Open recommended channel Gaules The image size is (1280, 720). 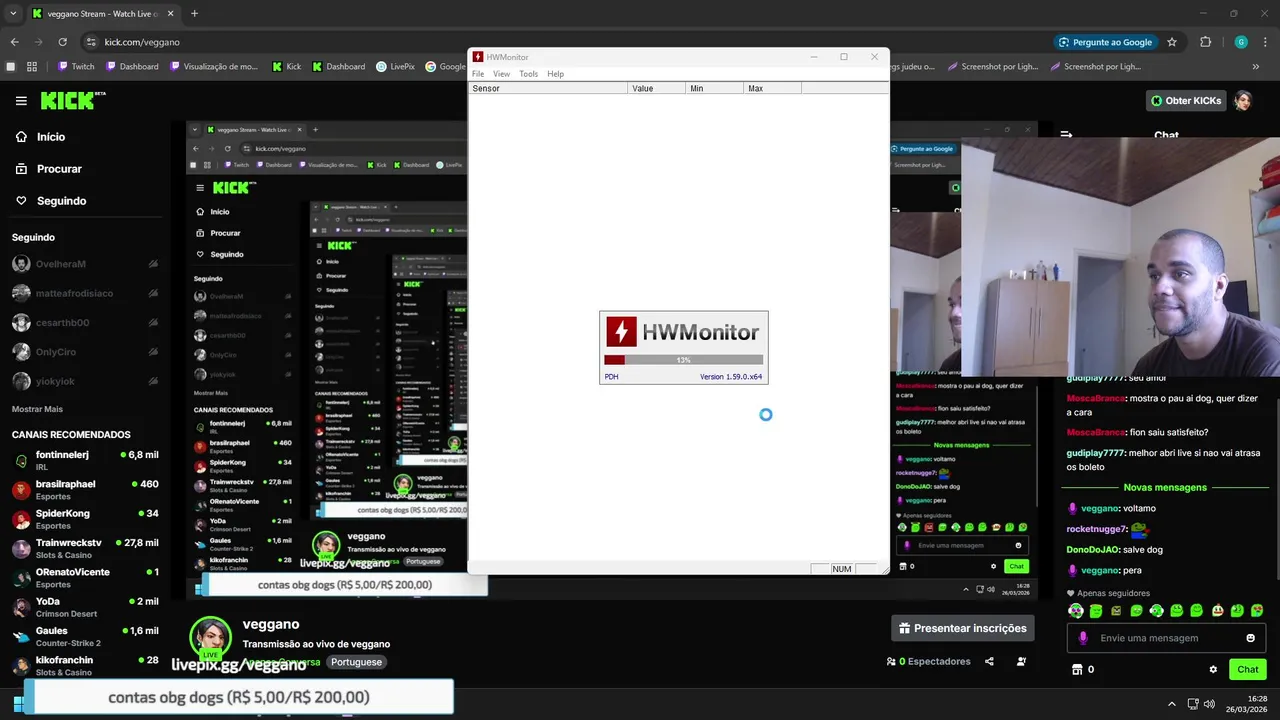pos(85,636)
